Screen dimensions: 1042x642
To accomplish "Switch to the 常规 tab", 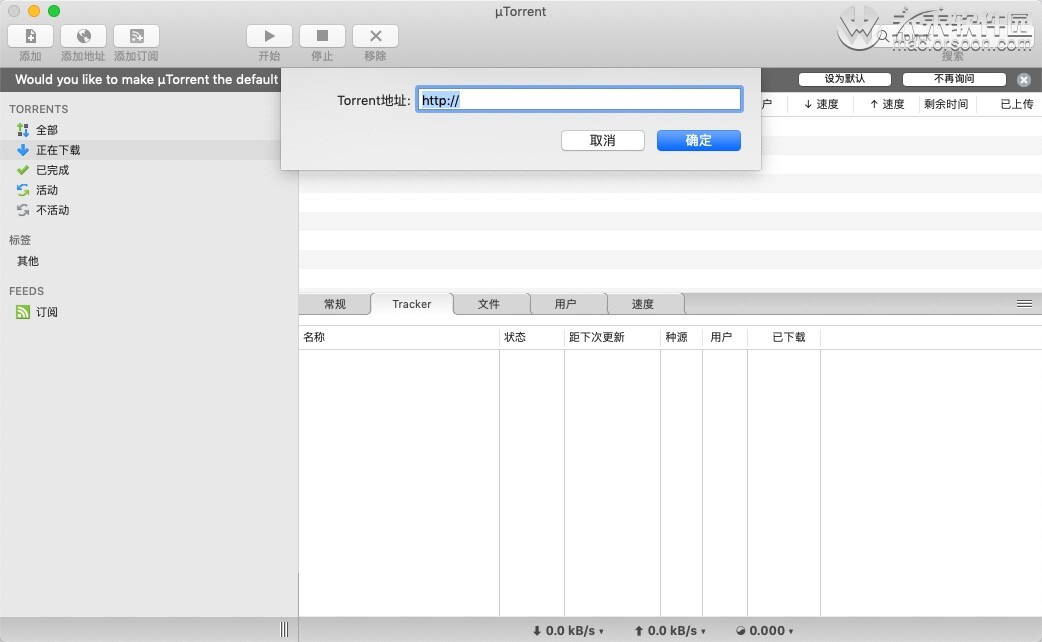I will [x=334, y=304].
